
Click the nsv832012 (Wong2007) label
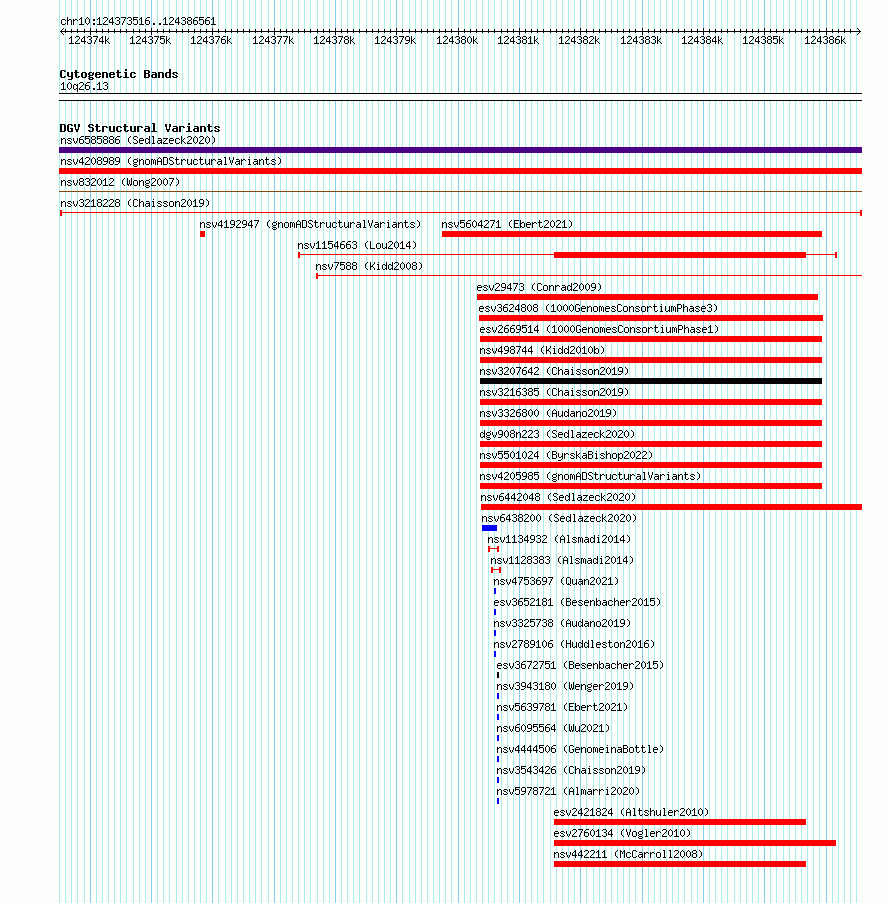(x=120, y=183)
